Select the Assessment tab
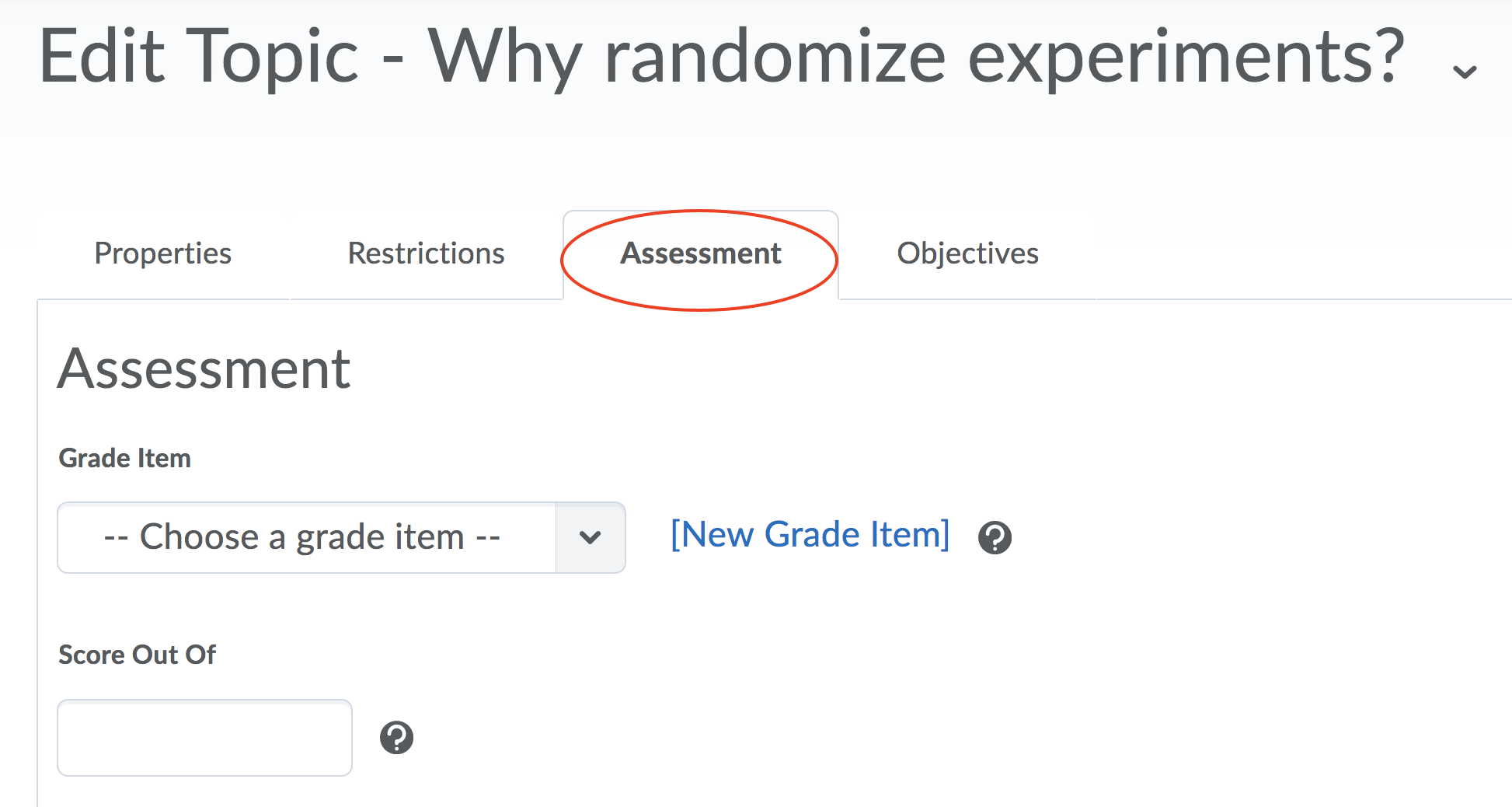 pyautogui.click(x=700, y=253)
